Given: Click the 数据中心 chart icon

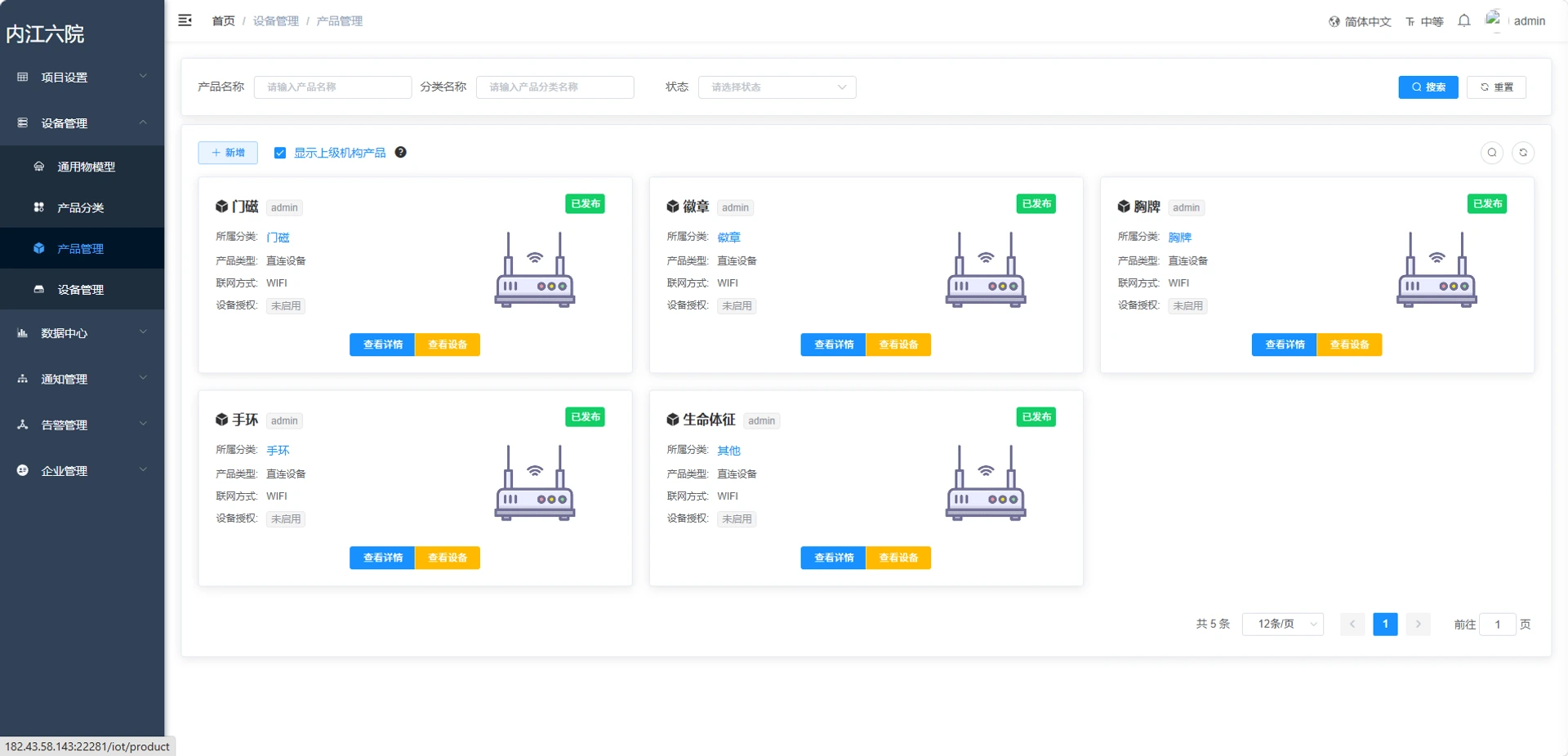Looking at the screenshot, I should click(x=23, y=333).
